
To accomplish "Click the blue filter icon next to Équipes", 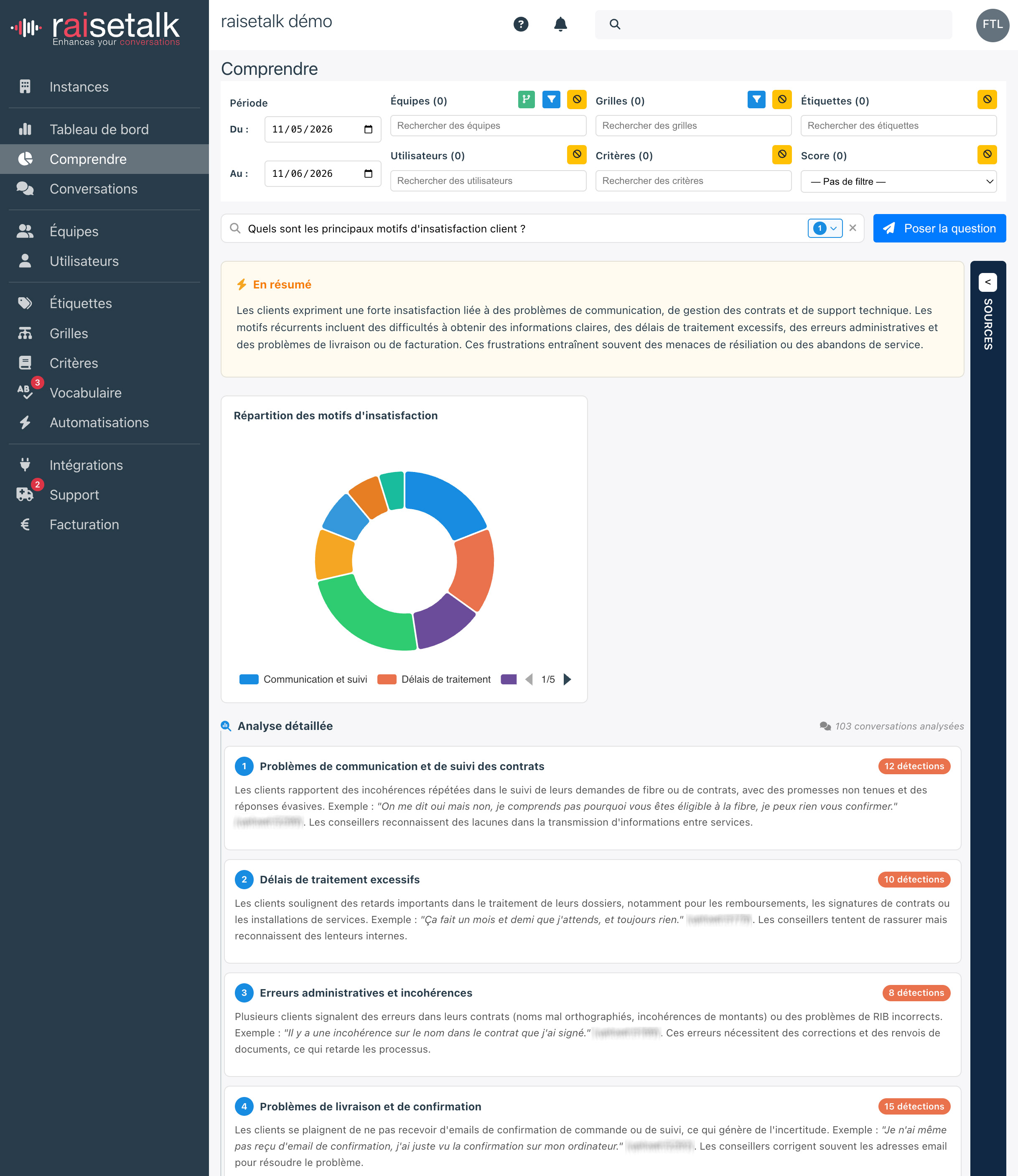I will (551, 99).
